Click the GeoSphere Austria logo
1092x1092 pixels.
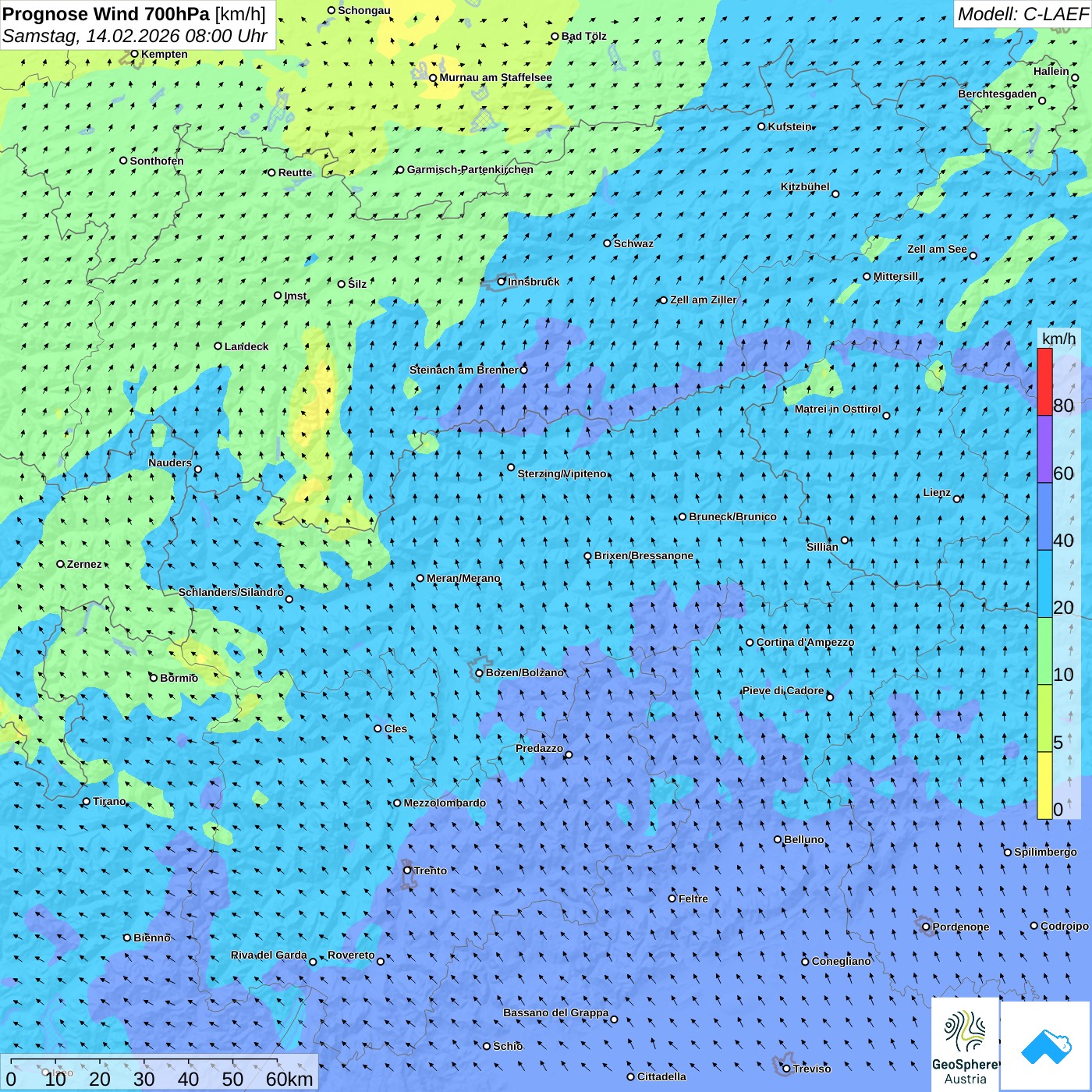coord(965,1044)
